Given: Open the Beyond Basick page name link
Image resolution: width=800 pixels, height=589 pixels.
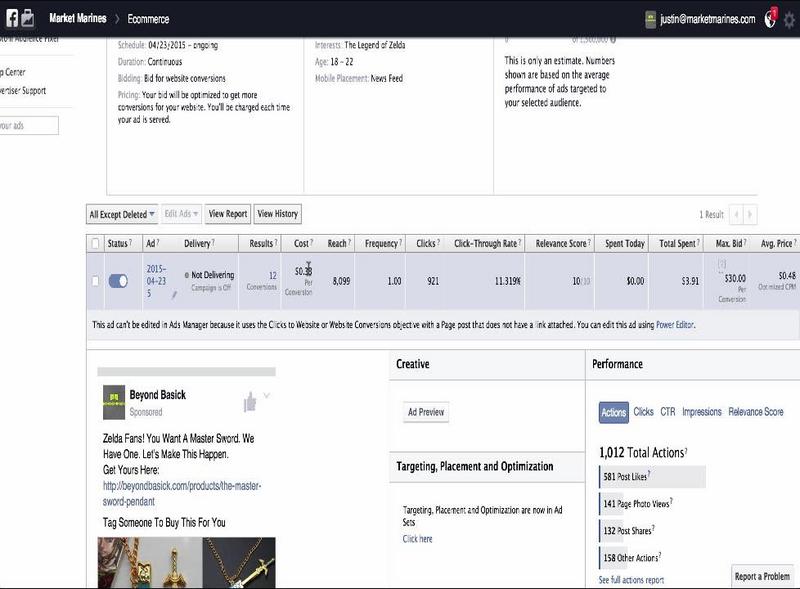Looking at the screenshot, I should click(x=158, y=395).
